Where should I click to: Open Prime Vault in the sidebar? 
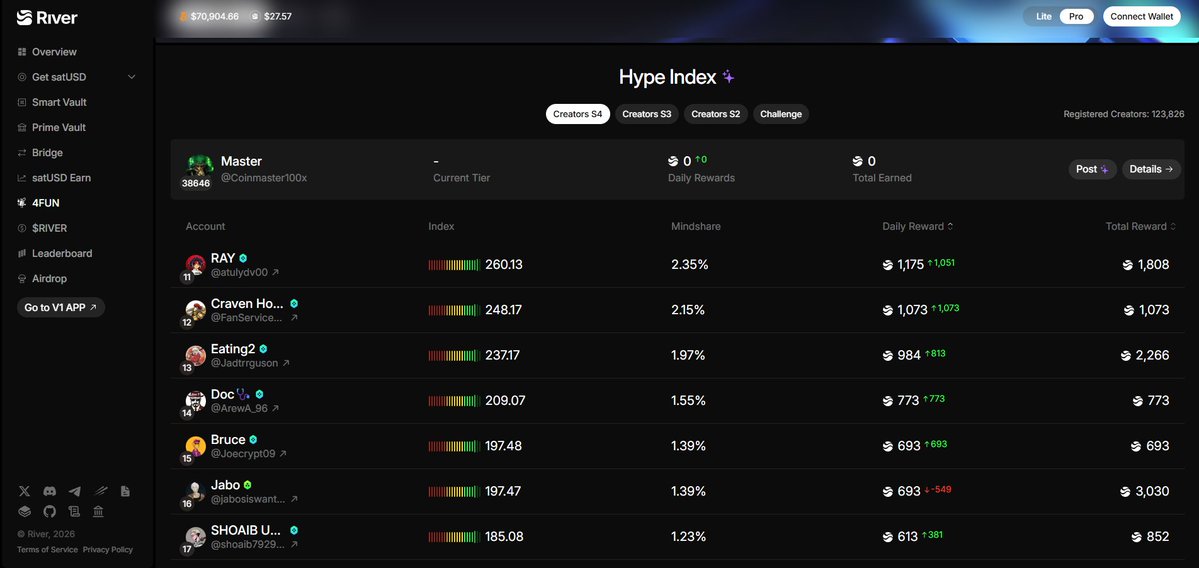tap(51, 128)
